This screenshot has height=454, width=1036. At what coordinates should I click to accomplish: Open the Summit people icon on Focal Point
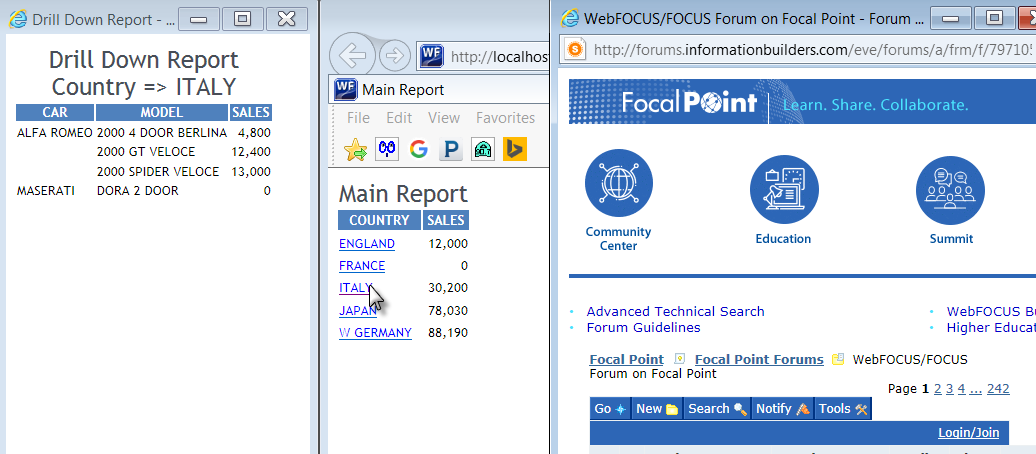pyautogui.click(x=950, y=189)
